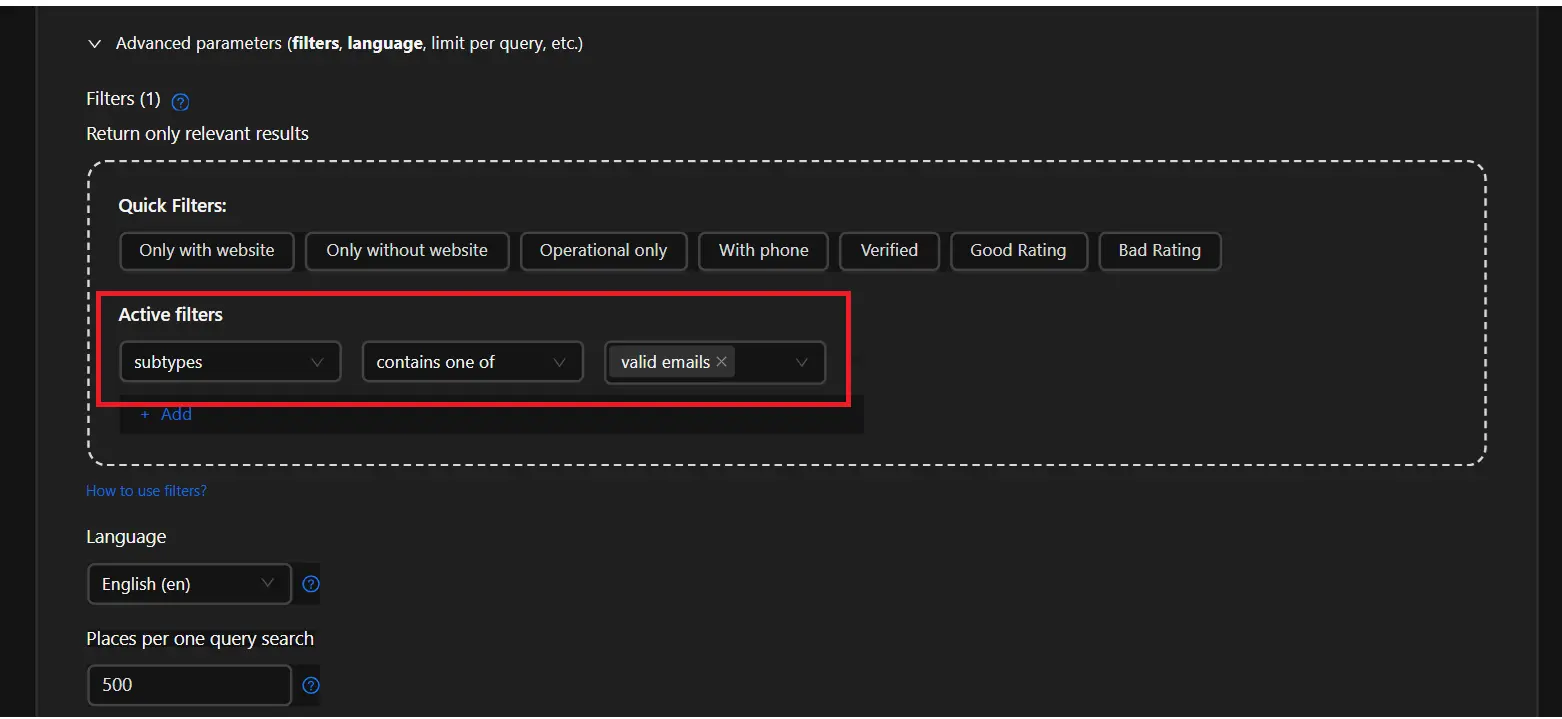
Task: Toggle the 'Only with website' quick filter
Action: (x=207, y=251)
